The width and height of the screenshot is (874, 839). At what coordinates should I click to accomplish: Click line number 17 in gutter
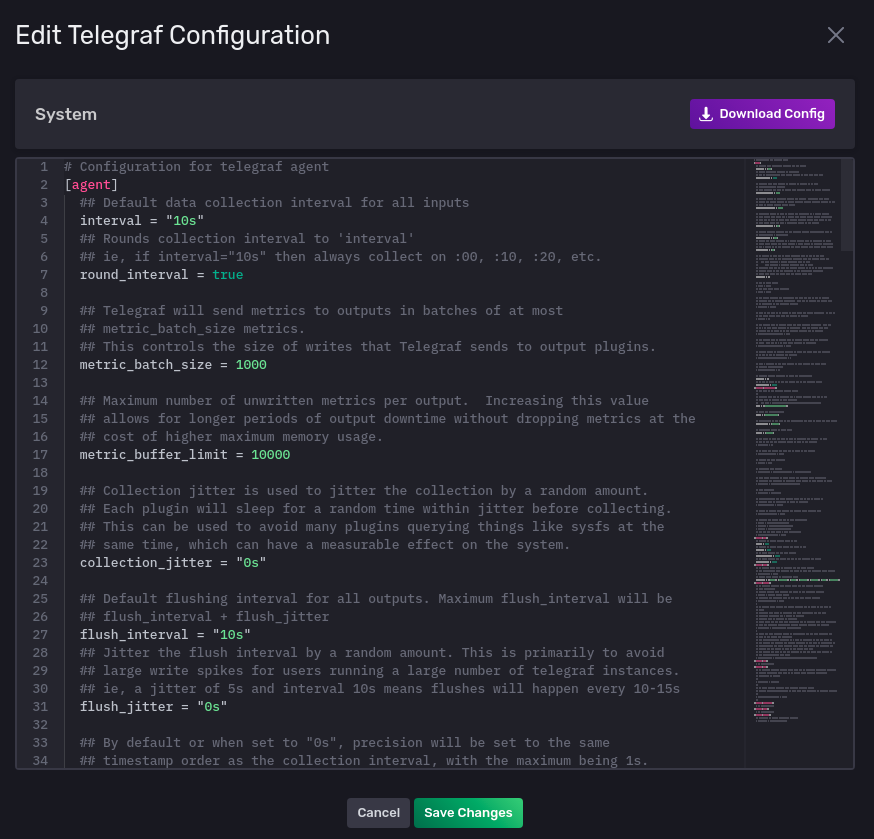40,455
